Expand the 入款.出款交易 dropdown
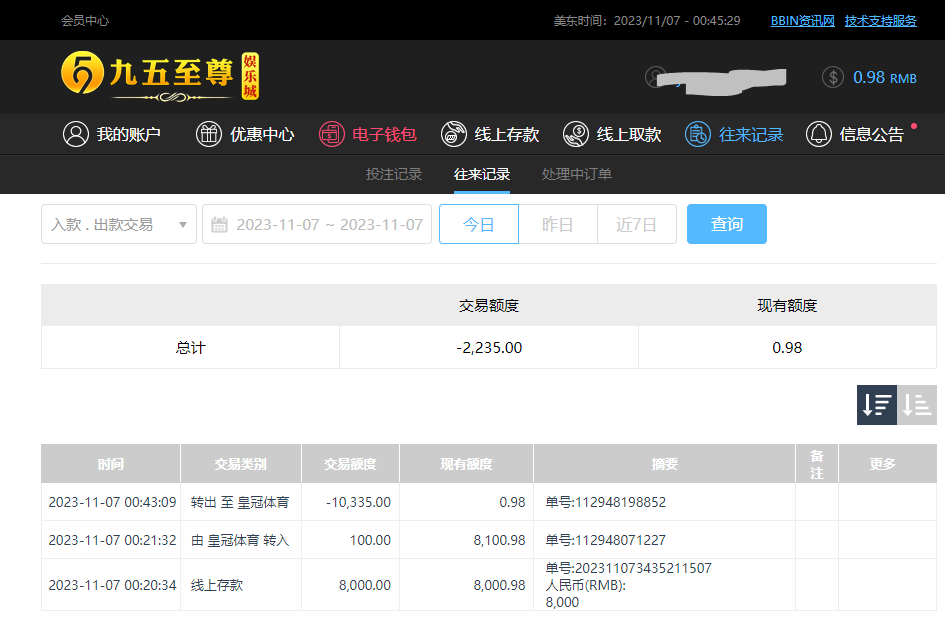This screenshot has height=618, width=945. pyautogui.click(x=119, y=224)
